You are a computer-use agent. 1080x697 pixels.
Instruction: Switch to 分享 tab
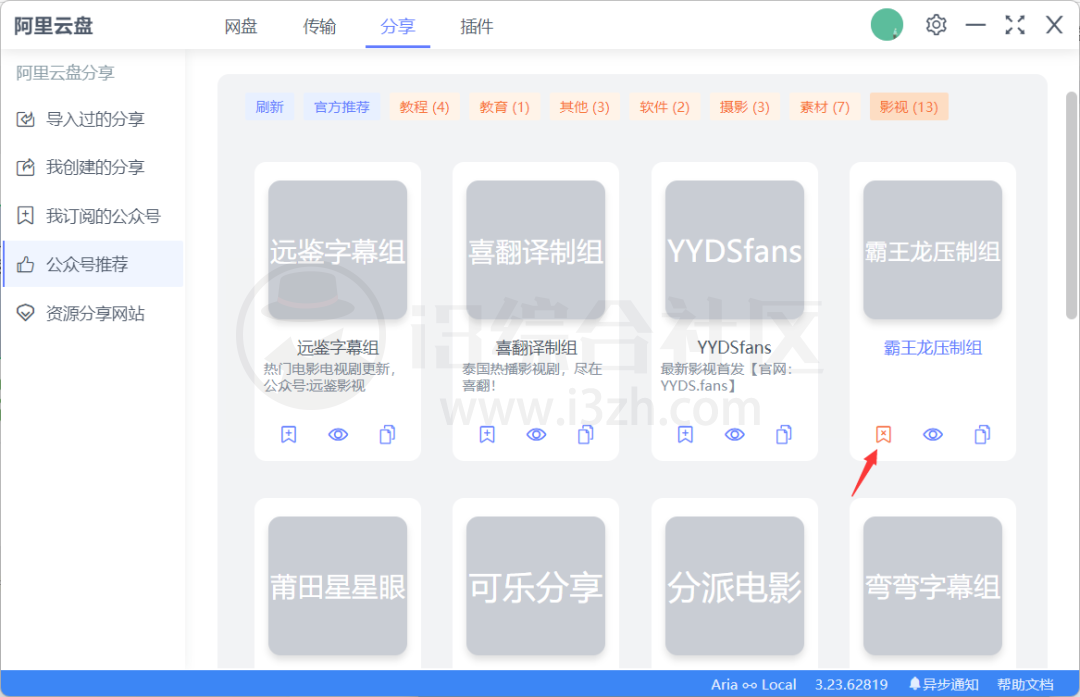397,27
